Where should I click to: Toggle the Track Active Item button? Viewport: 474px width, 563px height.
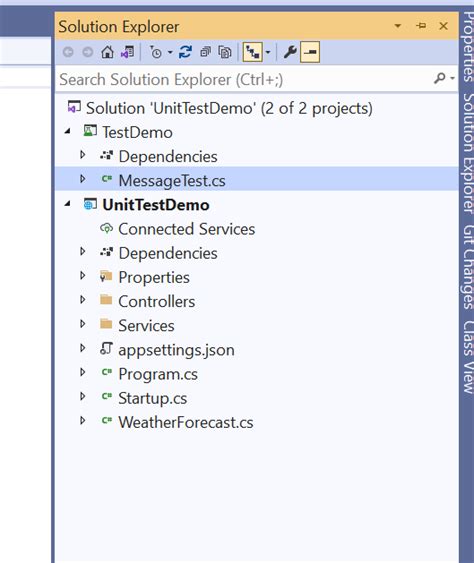pos(253,52)
